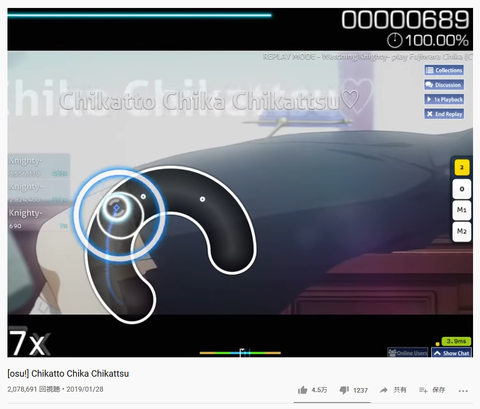Viewport: 480px width, 409px height.
Task: Open the Collections button
Action: [x=444, y=70]
